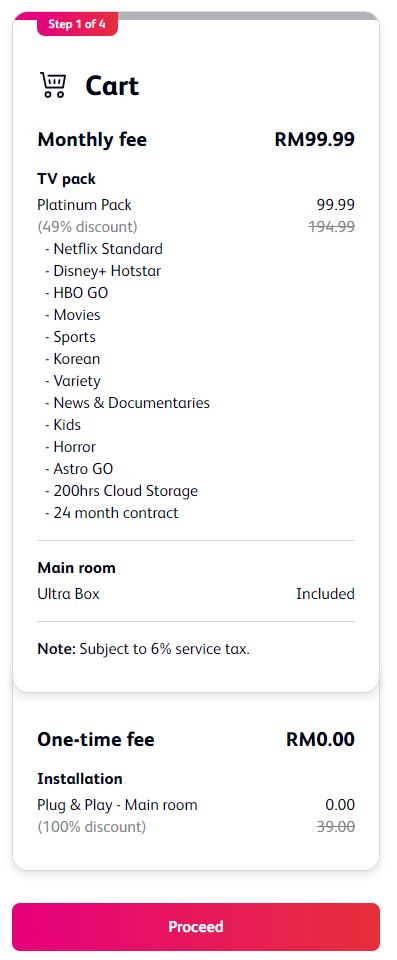397x960 pixels.
Task: Click the HBO GO list item
Action: click(x=77, y=293)
